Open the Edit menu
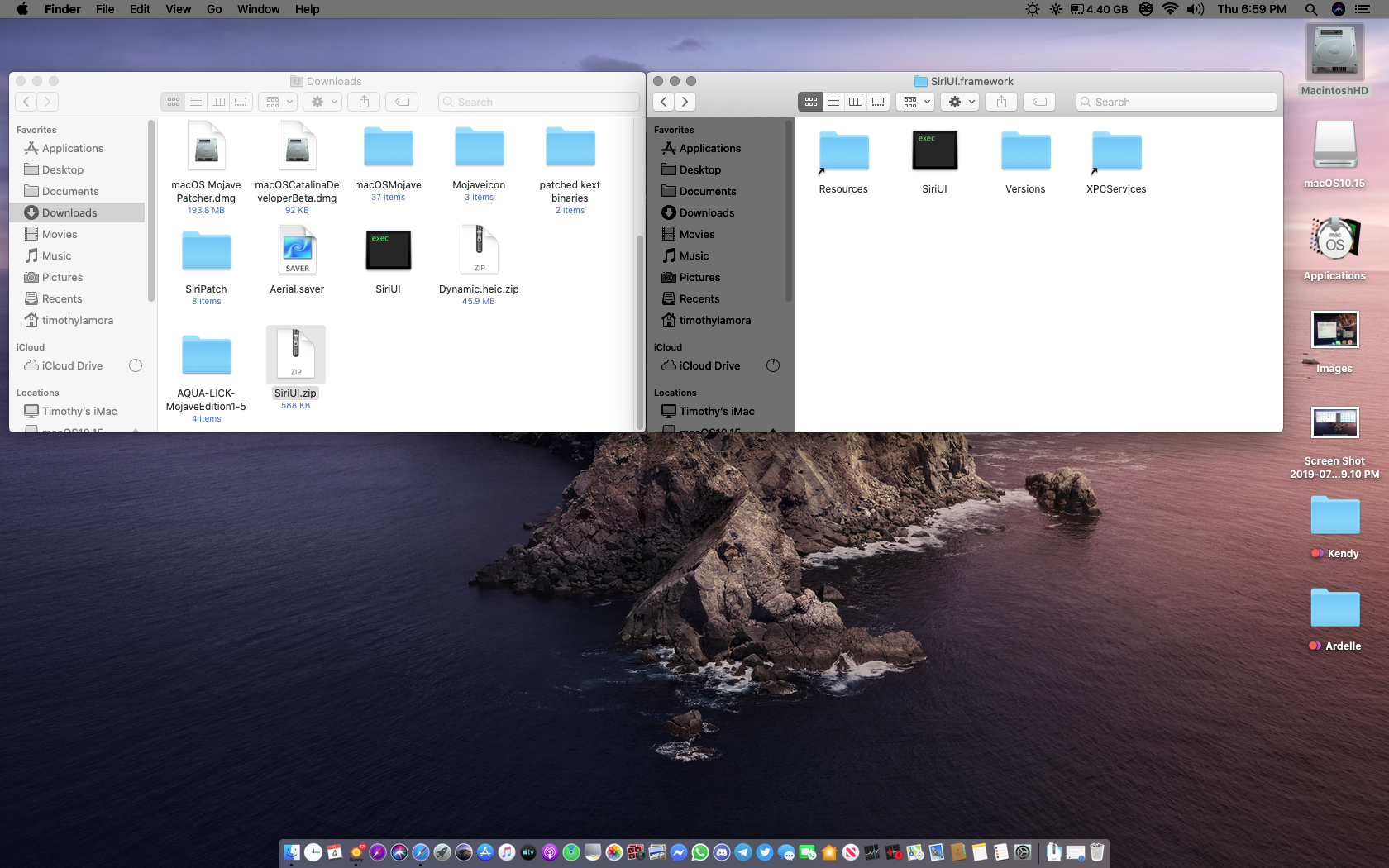This screenshot has height=868, width=1389. coord(140,9)
